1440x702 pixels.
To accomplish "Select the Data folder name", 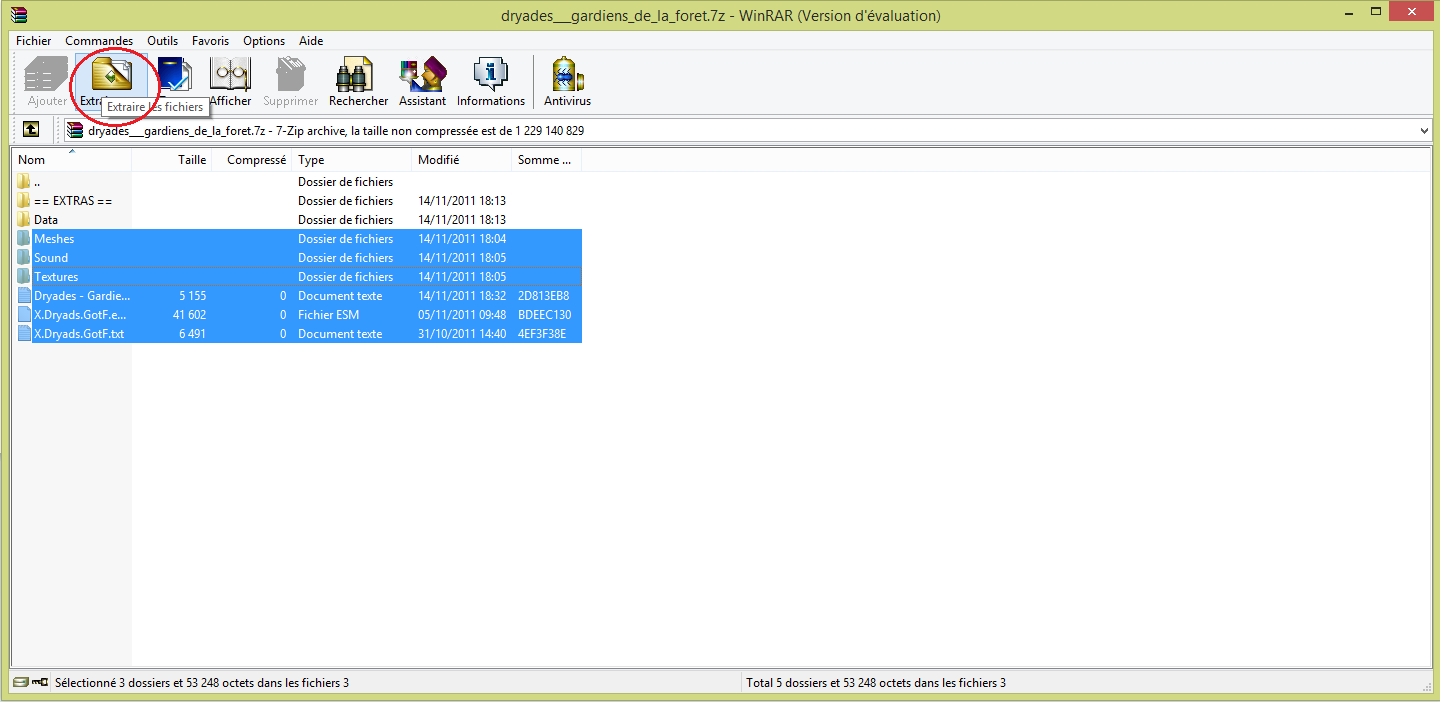I will (46, 220).
